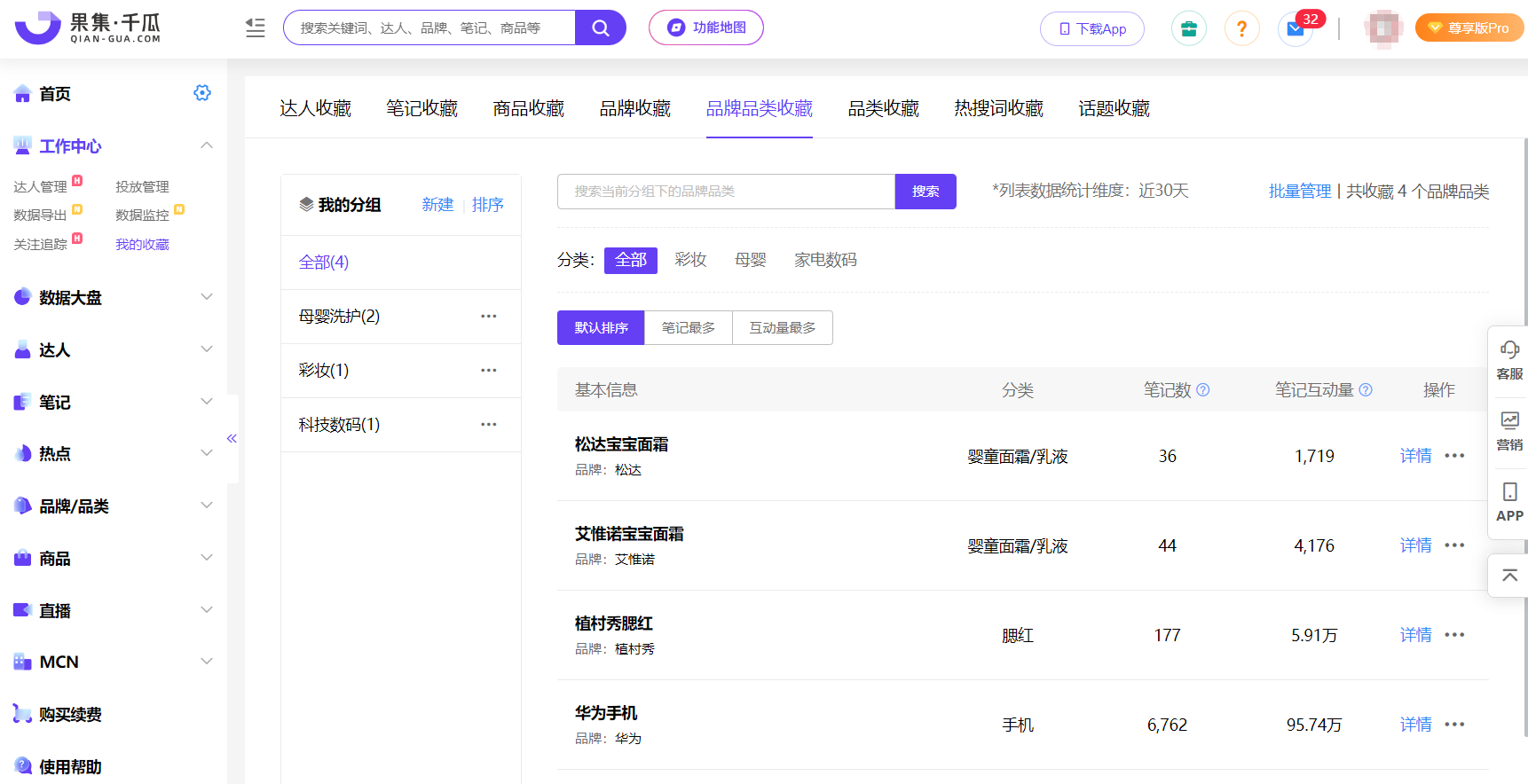The image size is (1528, 784).
Task: Click the 尊享版Pro button
Action: pyautogui.click(x=1469, y=28)
